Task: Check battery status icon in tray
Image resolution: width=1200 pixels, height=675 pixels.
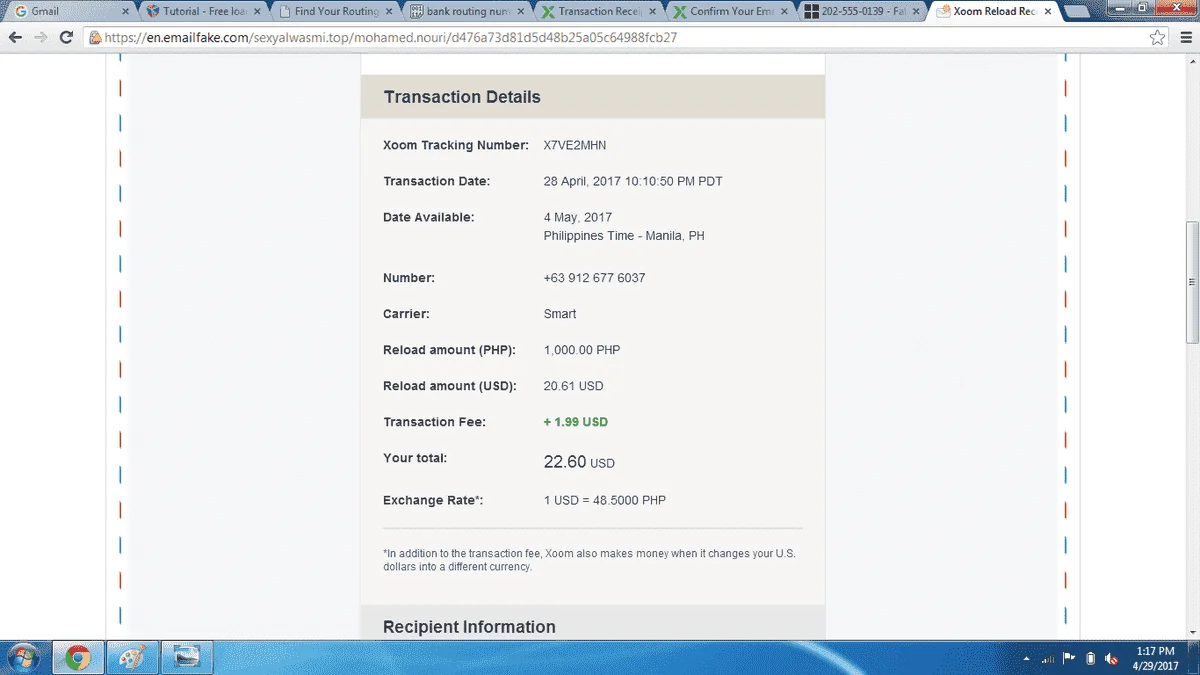Action: coord(1090,659)
